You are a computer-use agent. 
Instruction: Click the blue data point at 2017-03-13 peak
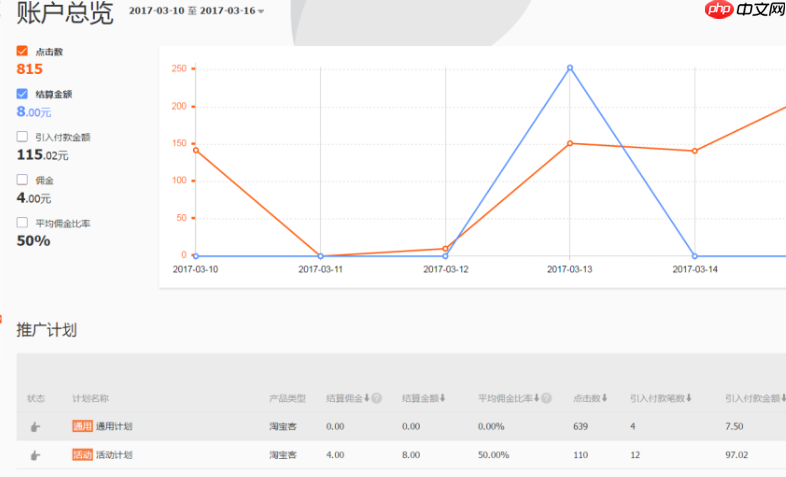pyautogui.click(x=570, y=68)
